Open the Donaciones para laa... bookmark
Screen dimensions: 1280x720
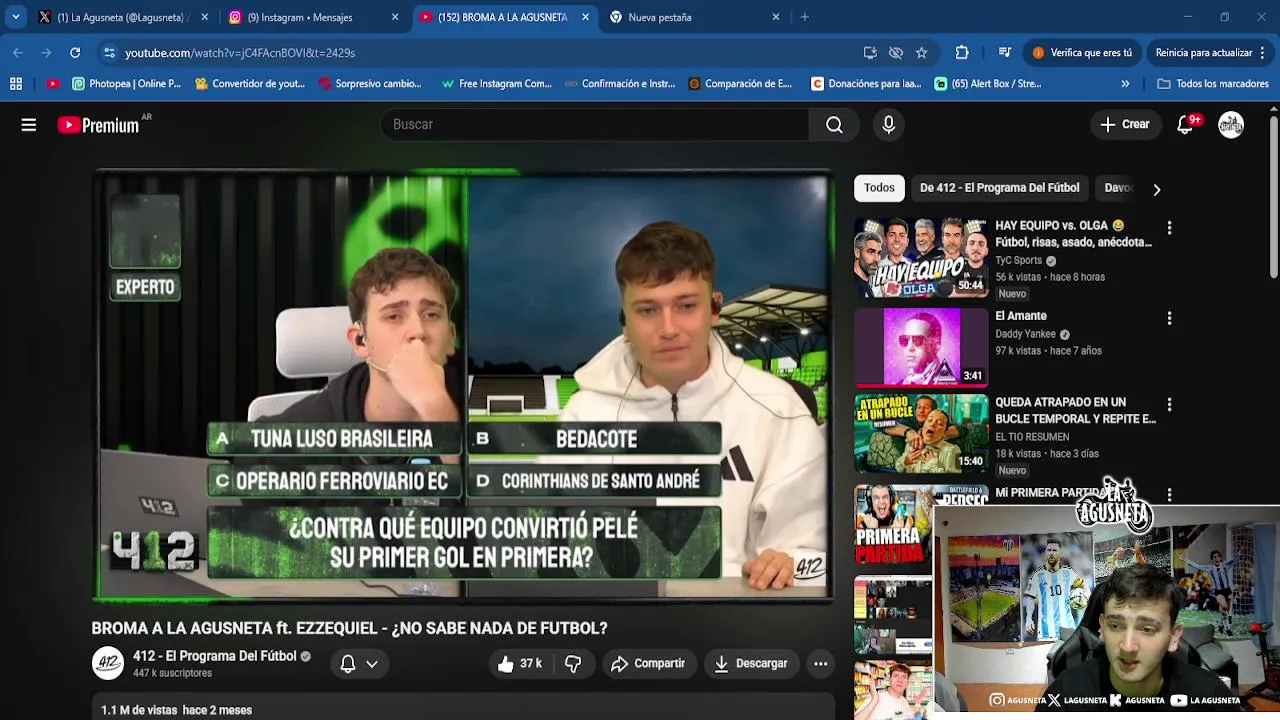point(866,84)
